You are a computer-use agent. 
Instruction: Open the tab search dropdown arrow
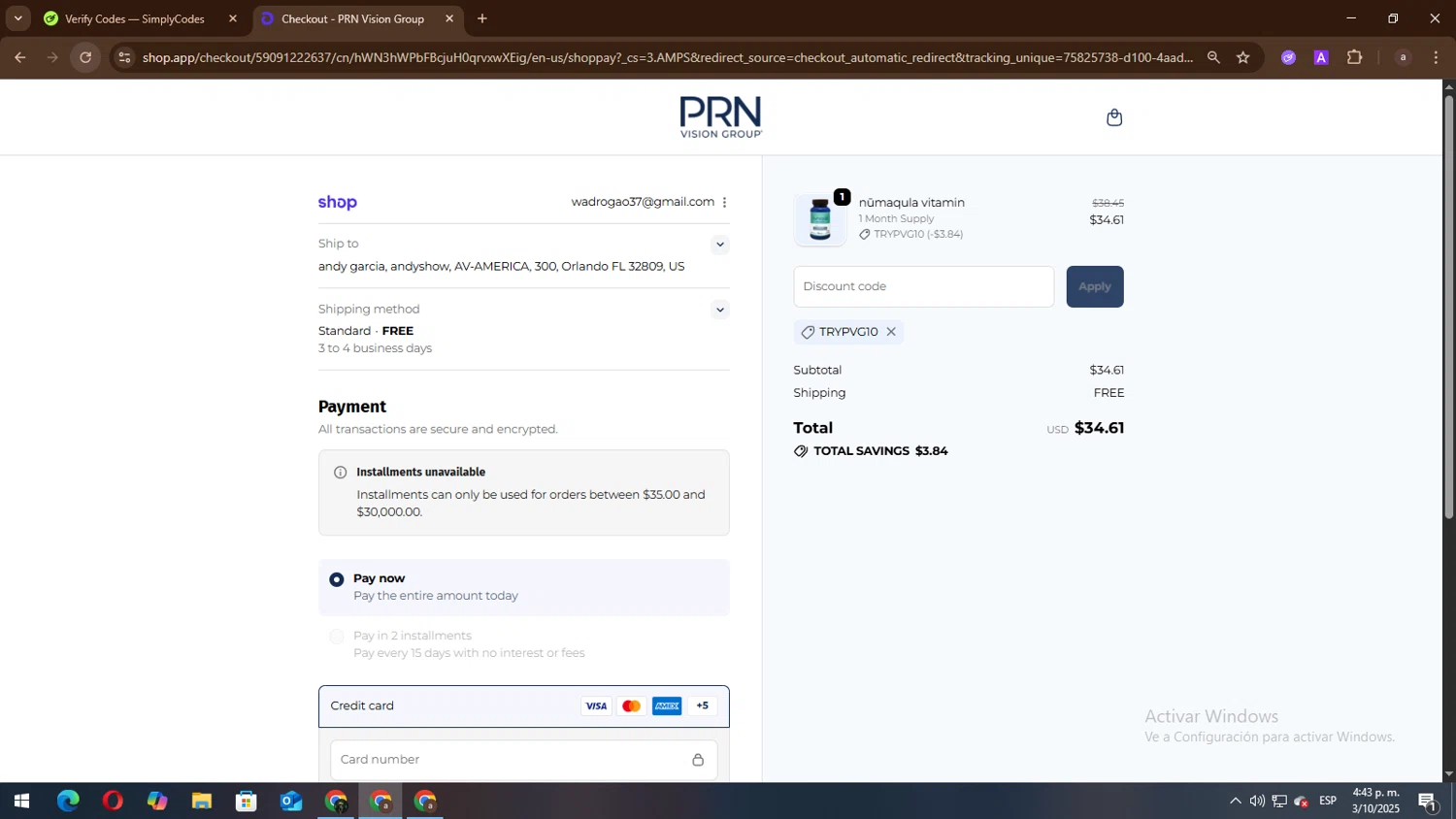coord(17,18)
